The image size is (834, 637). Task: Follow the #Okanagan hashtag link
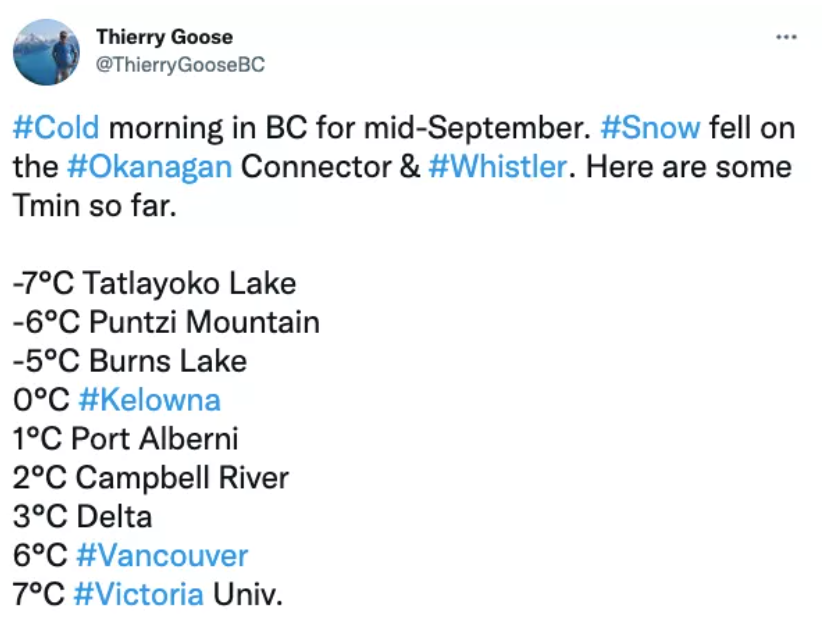point(149,167)
